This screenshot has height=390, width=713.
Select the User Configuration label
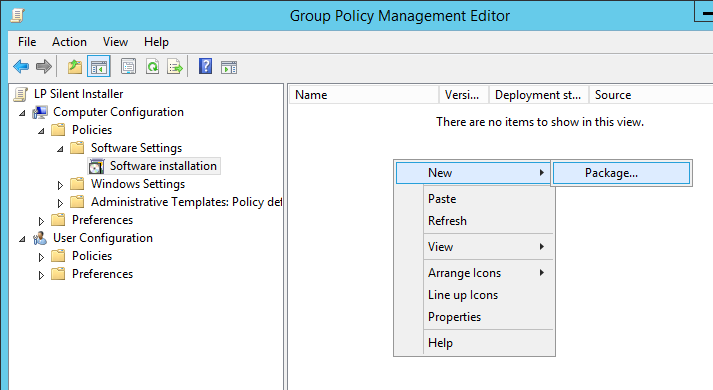pyautogui.click(x=103, y=238)
